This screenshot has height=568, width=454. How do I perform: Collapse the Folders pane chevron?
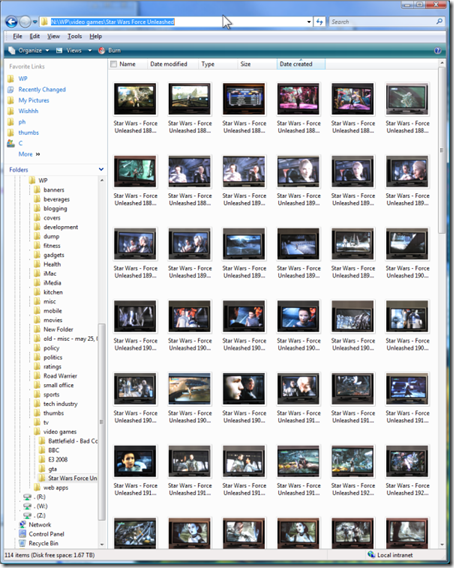(x=101, y=169)
